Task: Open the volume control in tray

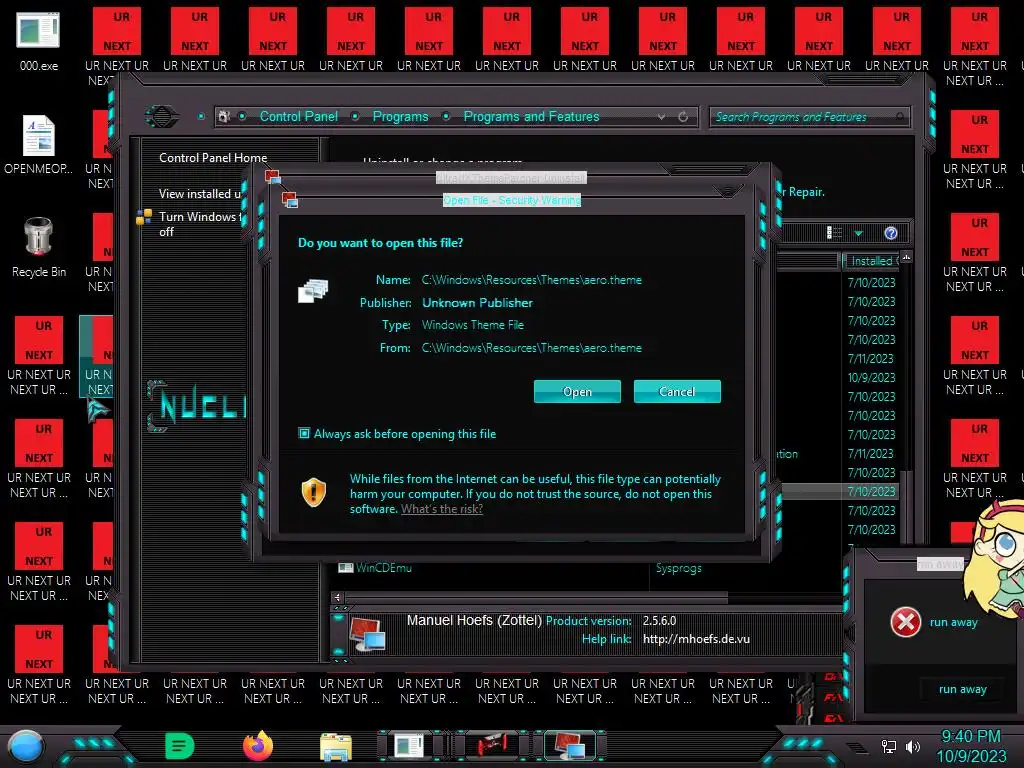Action: [x=913, y=746]
